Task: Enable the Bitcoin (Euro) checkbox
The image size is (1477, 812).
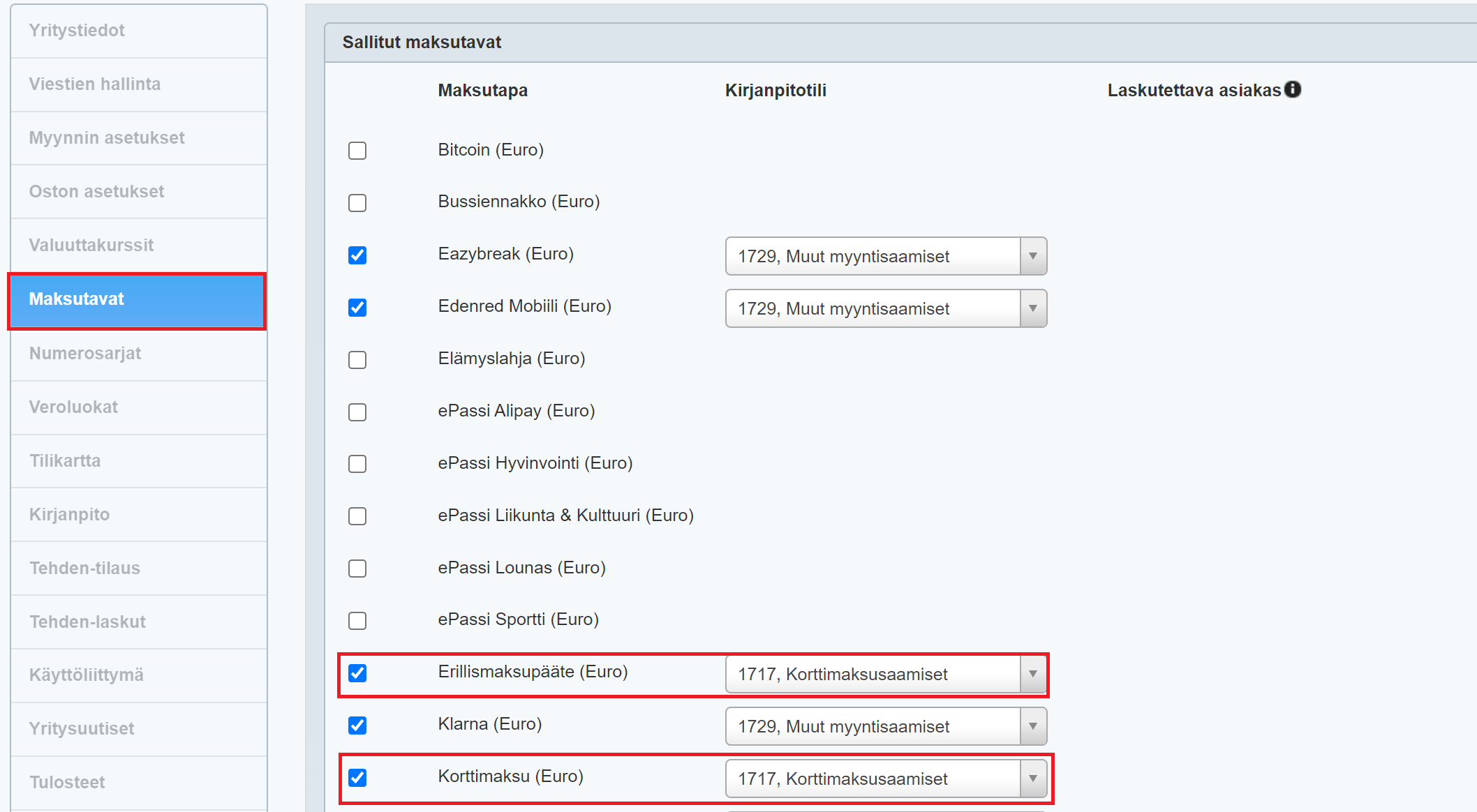Action: click(x=357, y=151)
